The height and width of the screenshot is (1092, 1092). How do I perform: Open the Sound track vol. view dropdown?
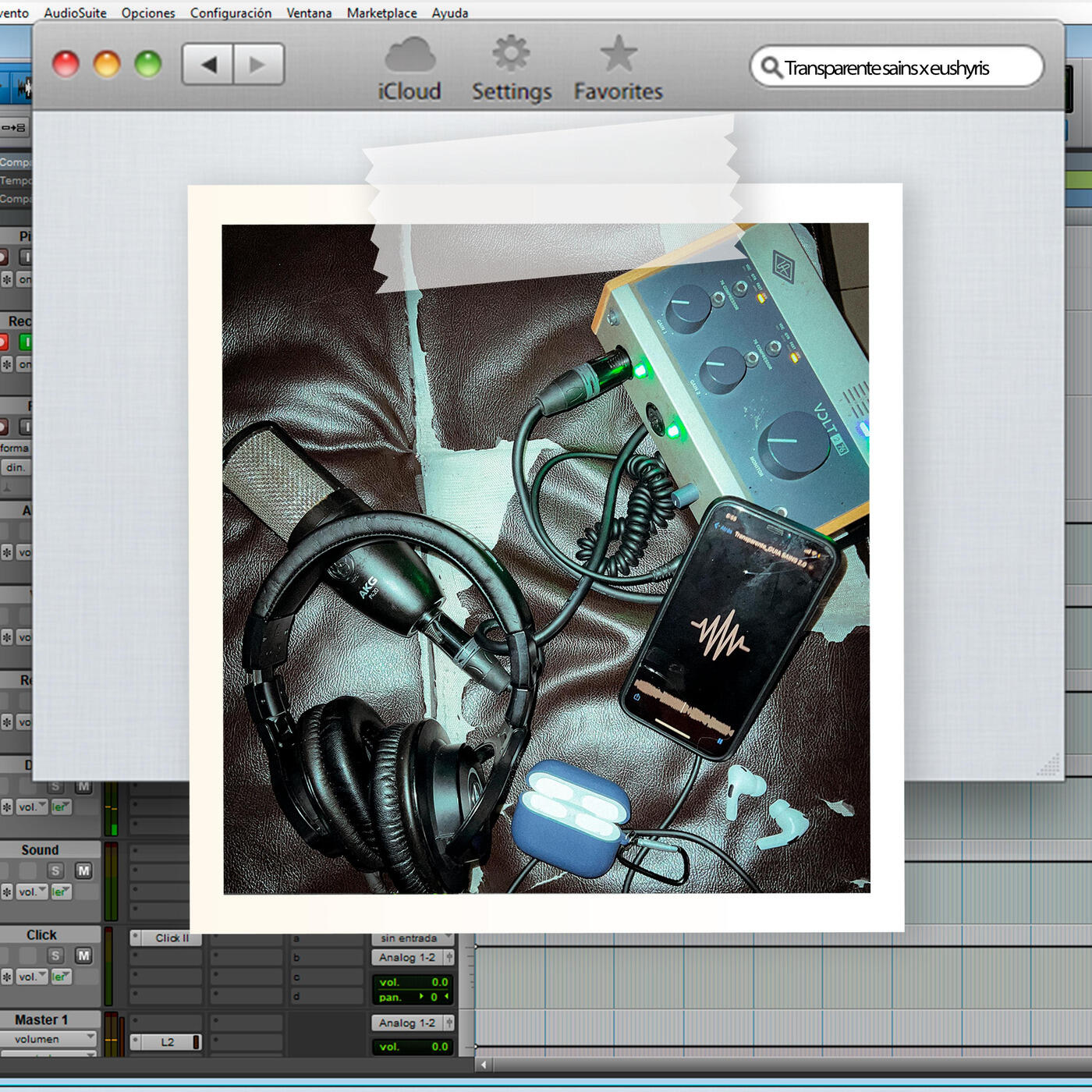click(32, 892)
